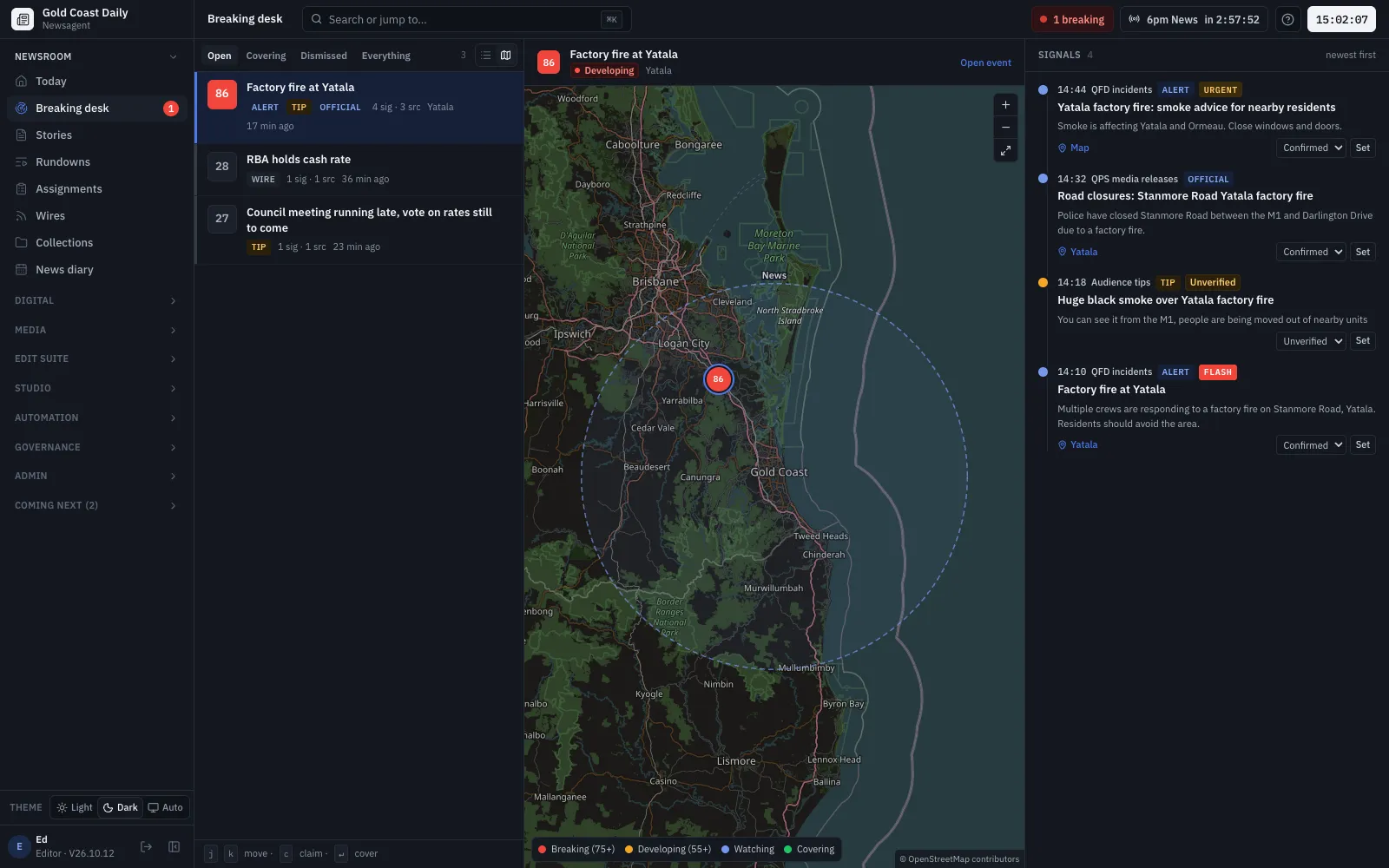Toggle the 1 breaking indicator
1389x868 pixels.
pyautogui.click(x=1072, y=19)
